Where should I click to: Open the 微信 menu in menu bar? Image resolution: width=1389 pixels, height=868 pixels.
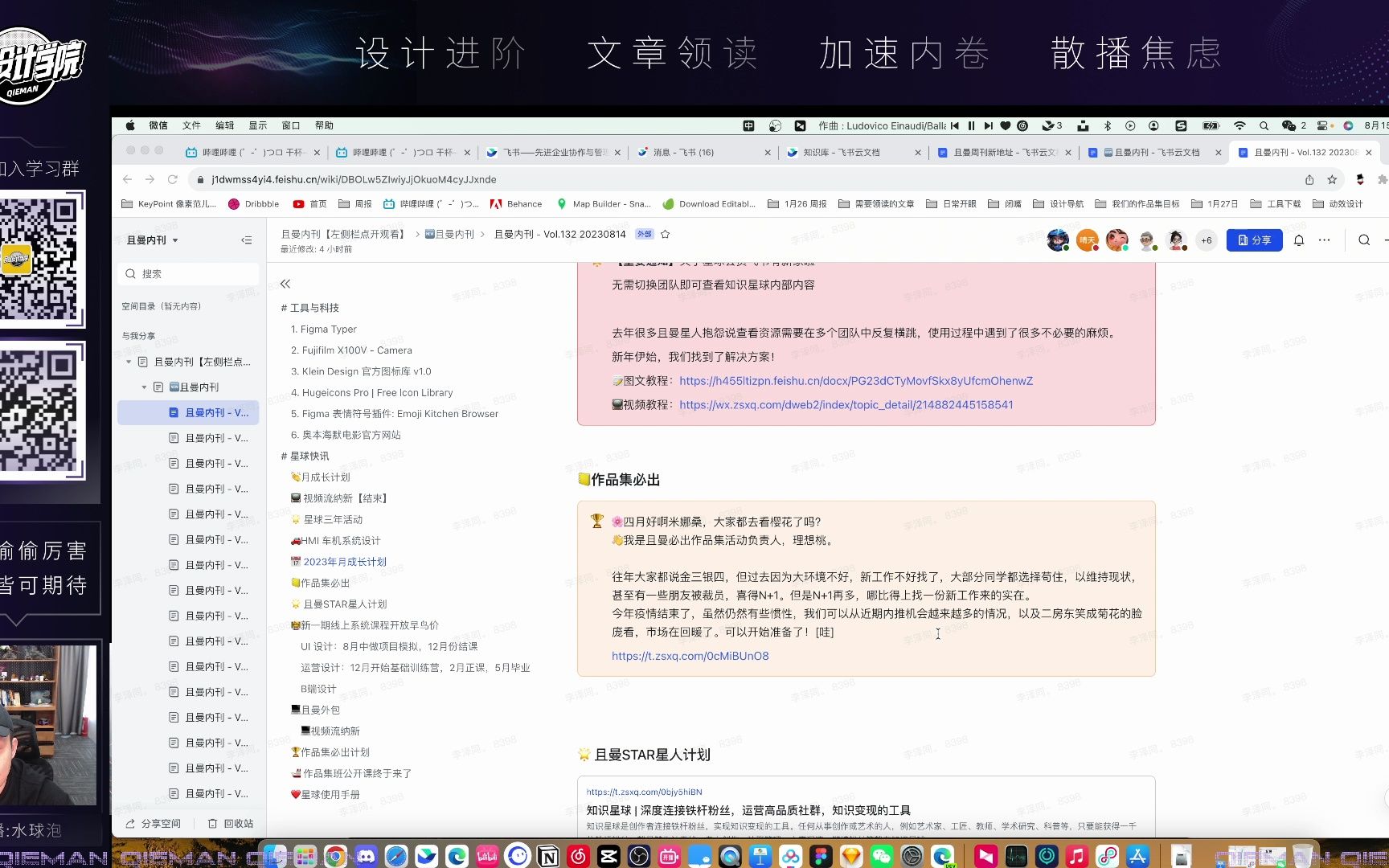[158, 125]
